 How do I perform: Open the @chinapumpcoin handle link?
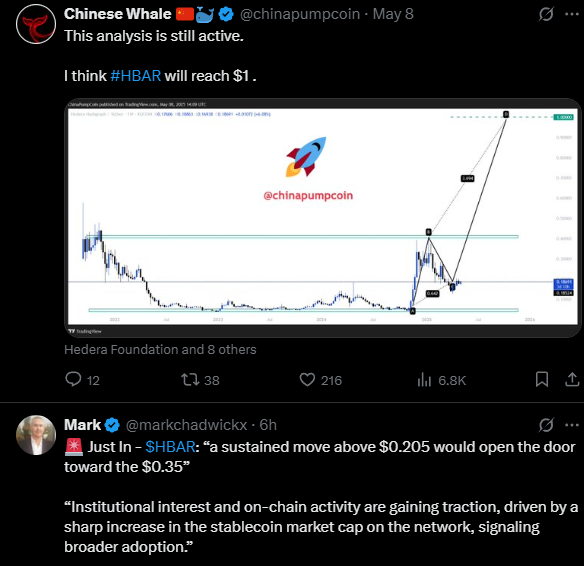point(300,14)
